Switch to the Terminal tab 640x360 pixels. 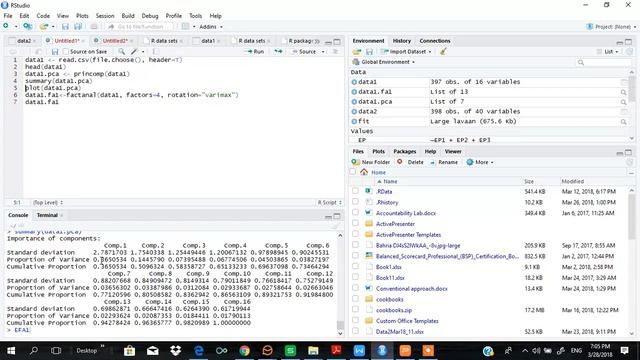(x=47, y=215)
